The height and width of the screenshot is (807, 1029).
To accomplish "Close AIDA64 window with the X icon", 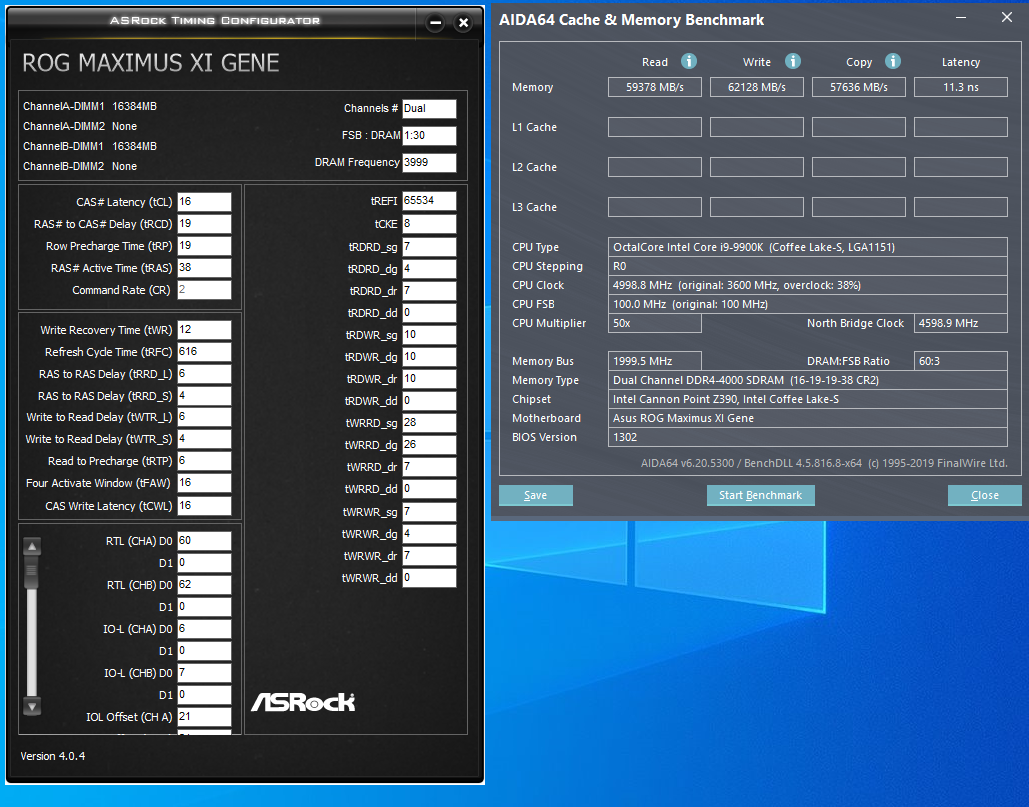I will pos(1007,18).
